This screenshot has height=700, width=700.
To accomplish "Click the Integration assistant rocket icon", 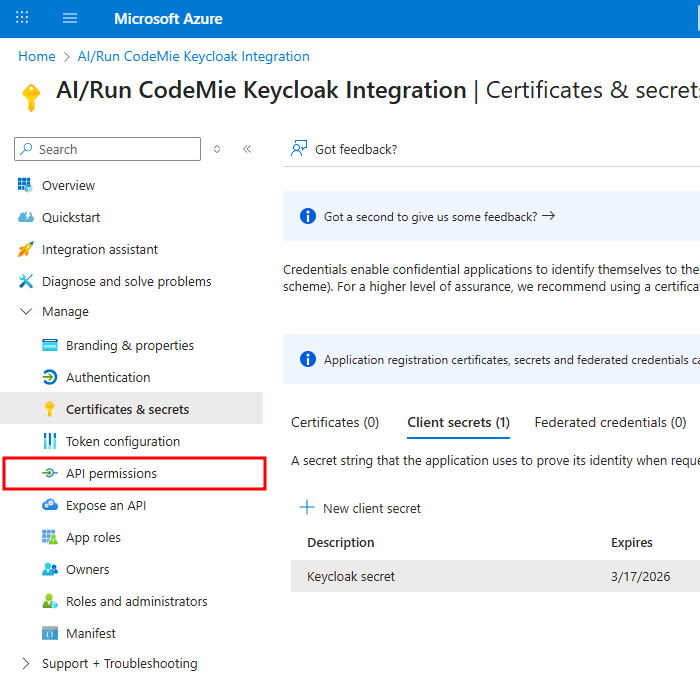I will 25,249.
